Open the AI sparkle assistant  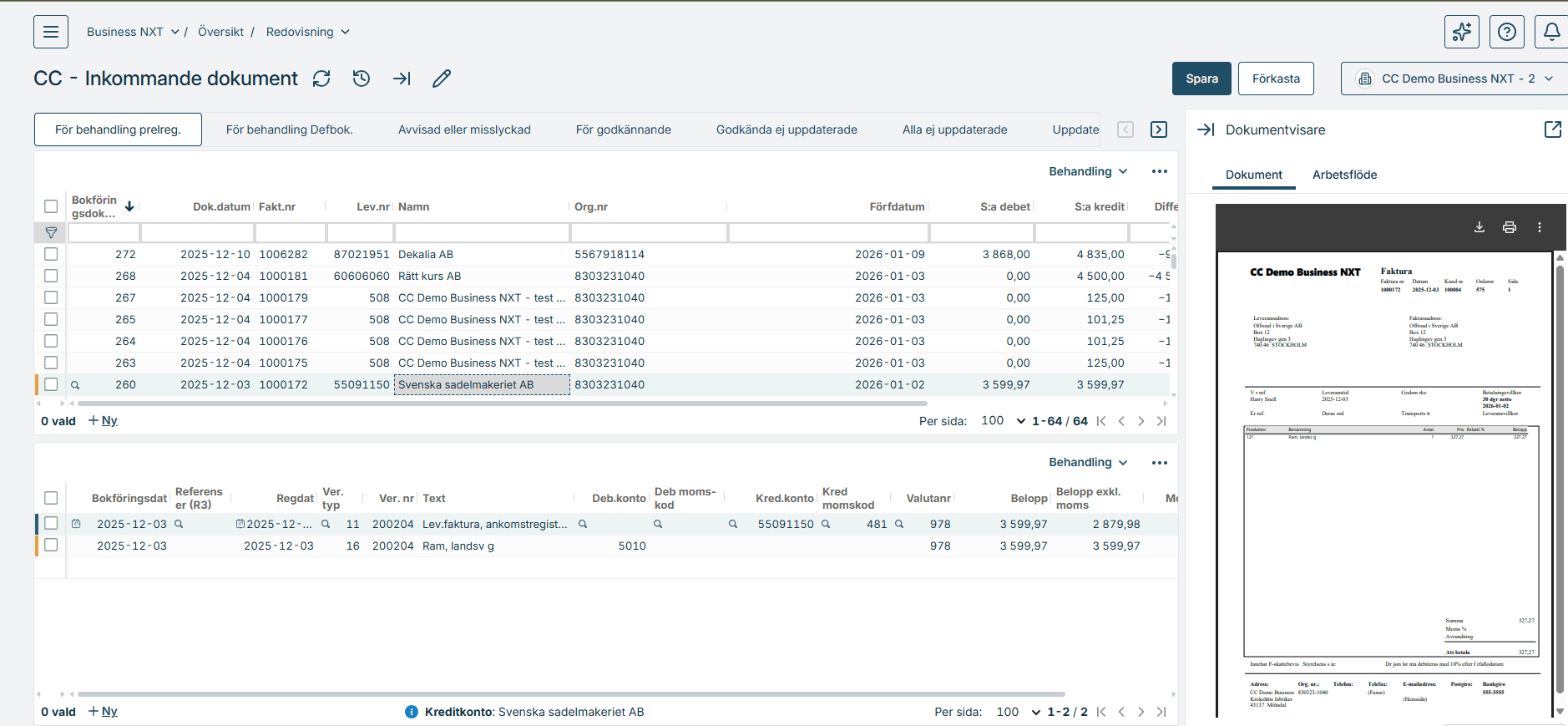pos(1462,32)
